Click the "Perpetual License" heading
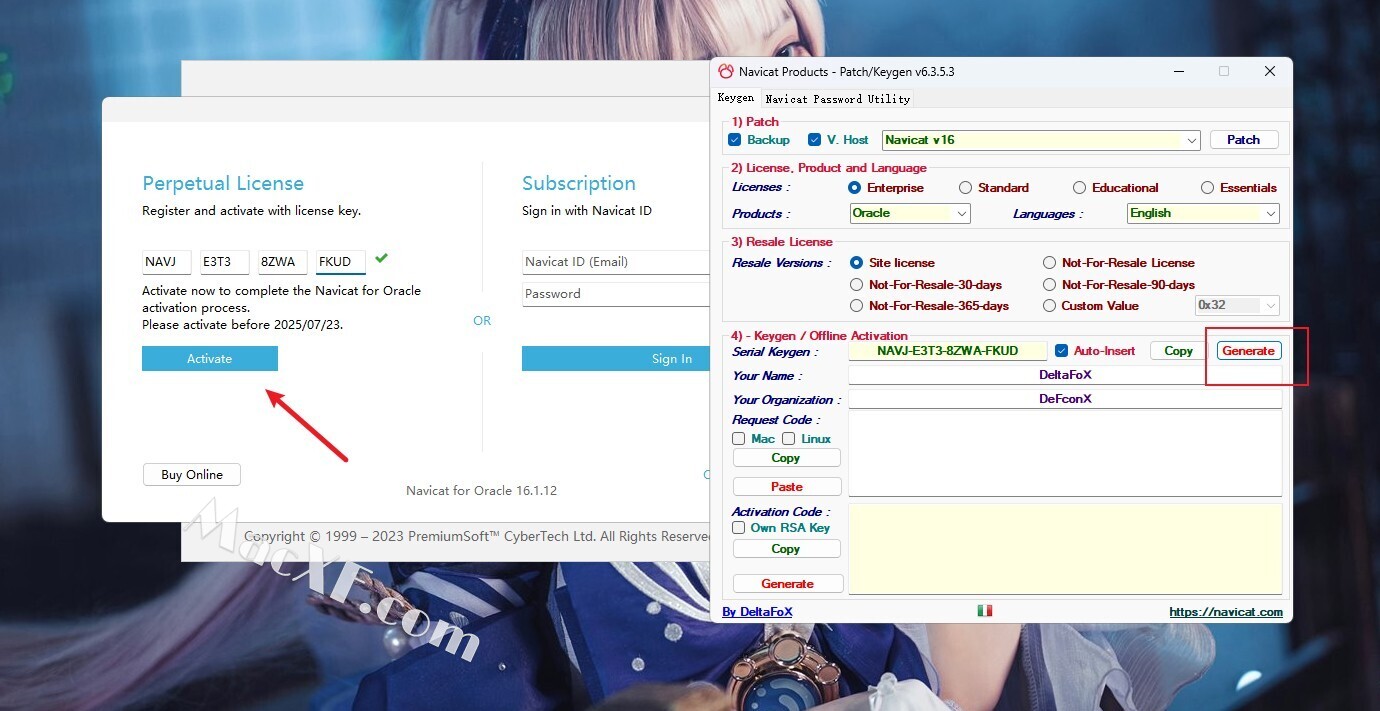1380x711 pixels. click(x=223, y=183)
